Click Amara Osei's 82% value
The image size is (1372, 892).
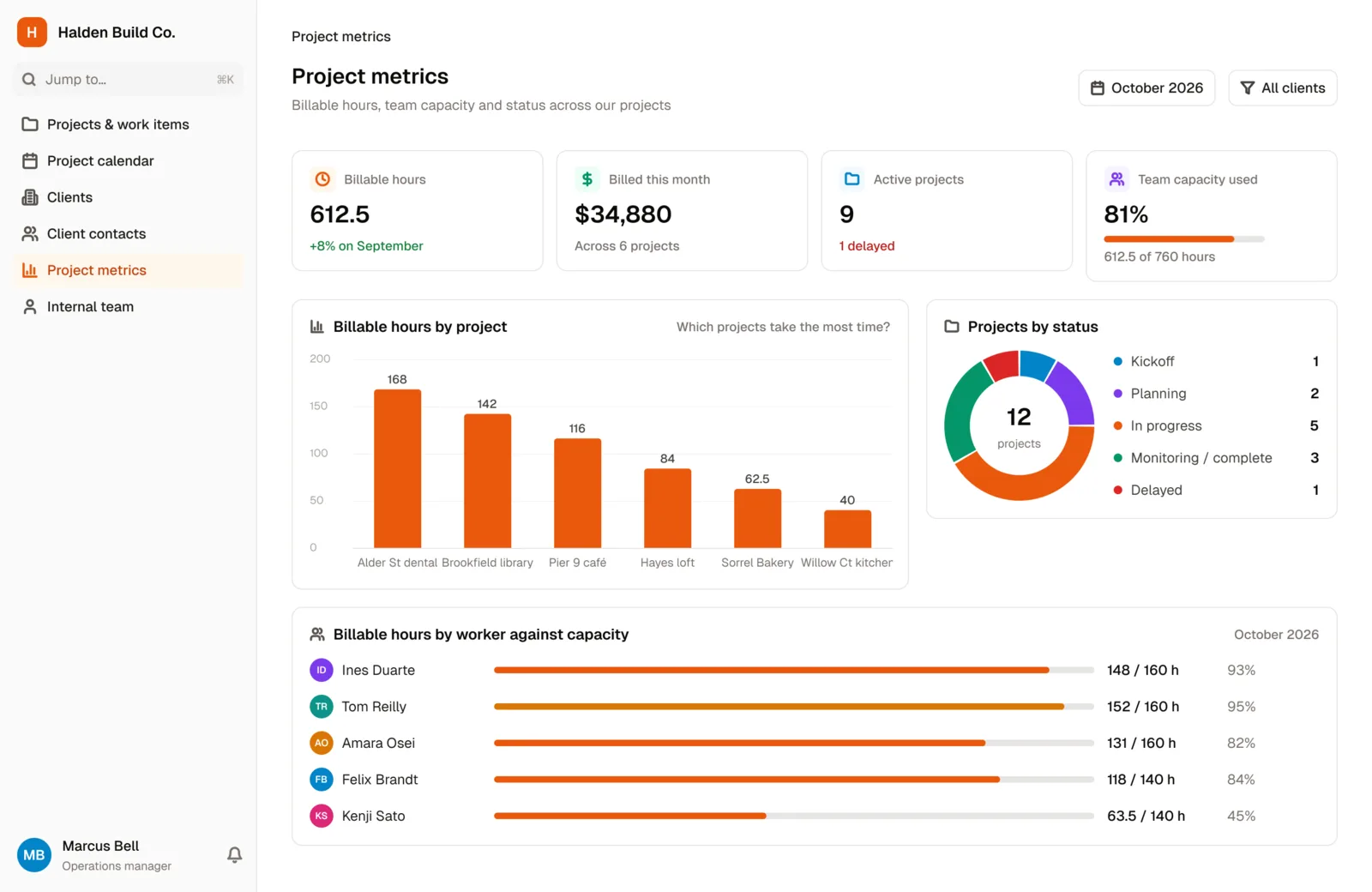tap(1241, 743)
